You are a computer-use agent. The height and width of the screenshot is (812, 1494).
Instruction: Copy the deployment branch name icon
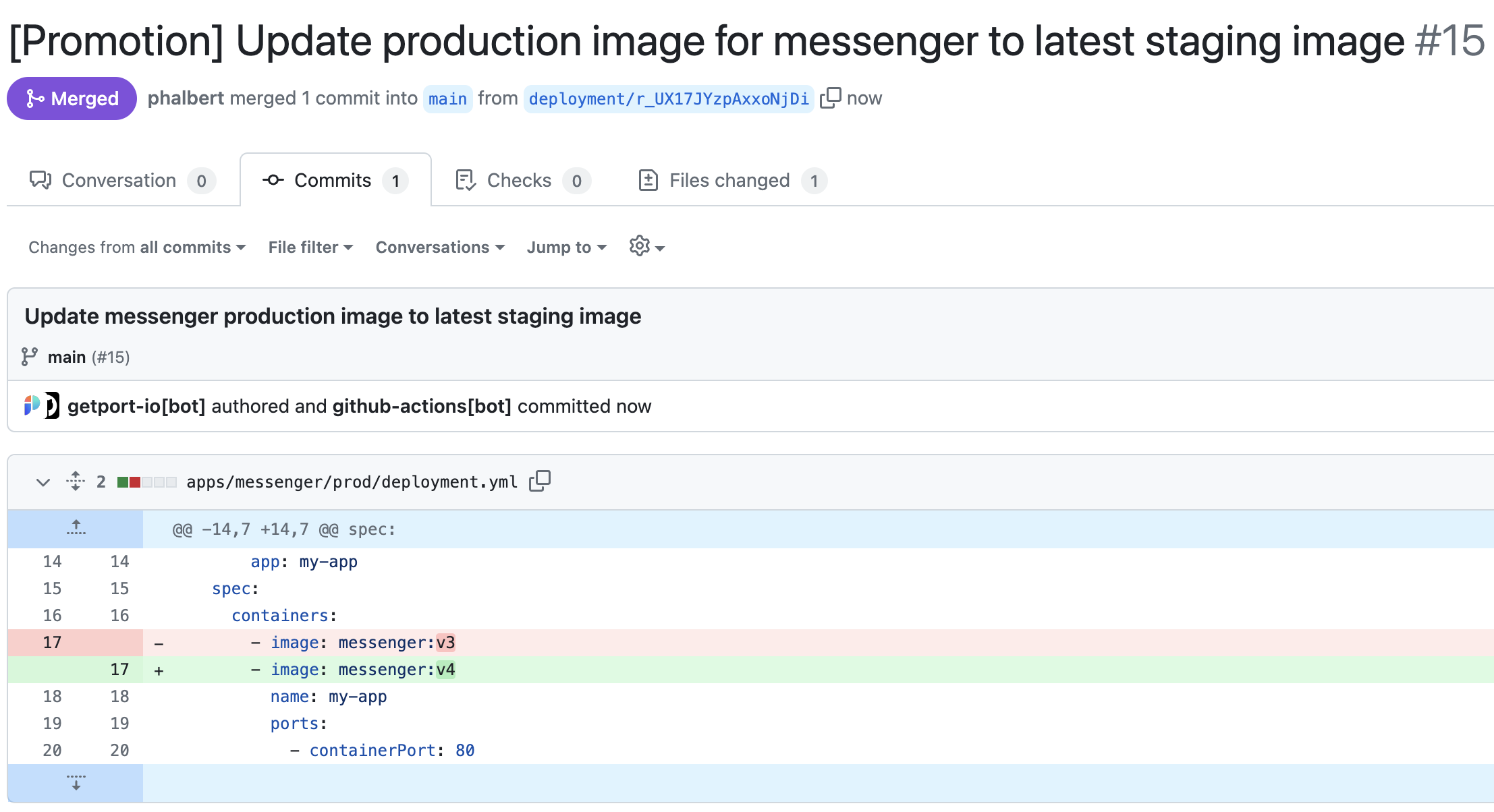click(x=830, y=98)
